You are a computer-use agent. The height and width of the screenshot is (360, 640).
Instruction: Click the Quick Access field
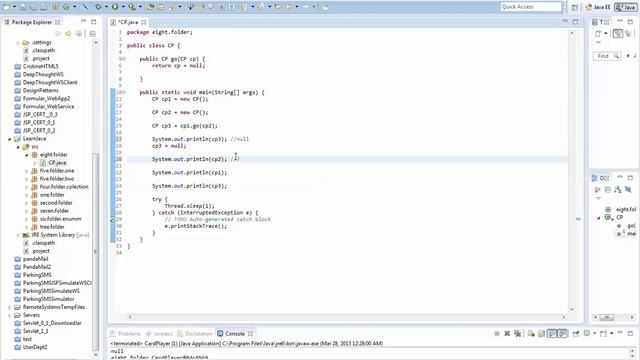(x=531, y=7)
